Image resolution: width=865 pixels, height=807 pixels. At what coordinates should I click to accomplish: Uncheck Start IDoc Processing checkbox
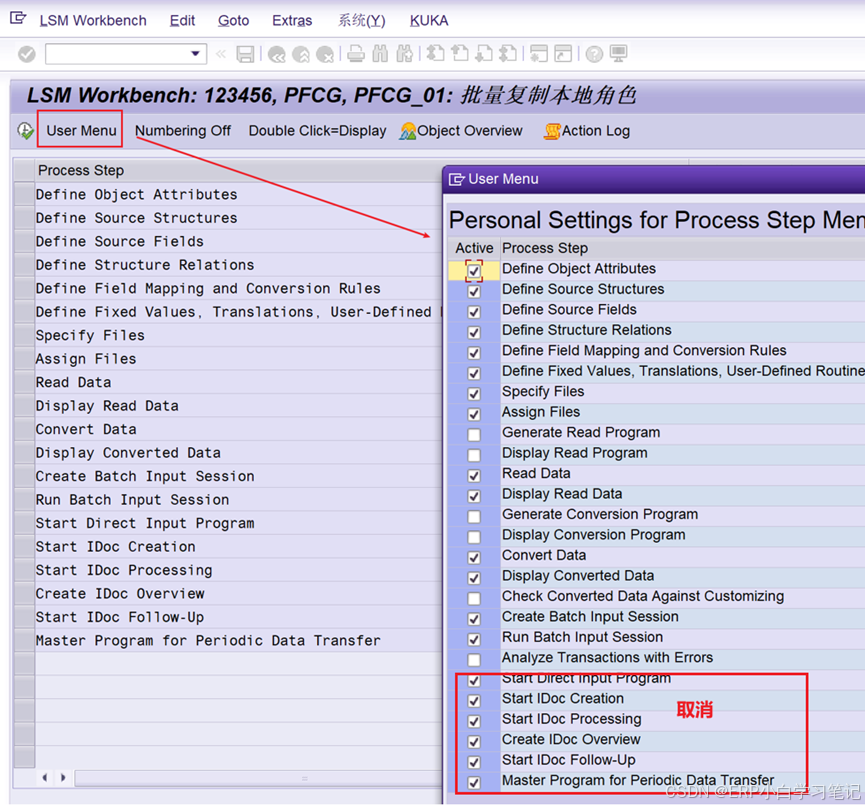click(x=473, y=721)
